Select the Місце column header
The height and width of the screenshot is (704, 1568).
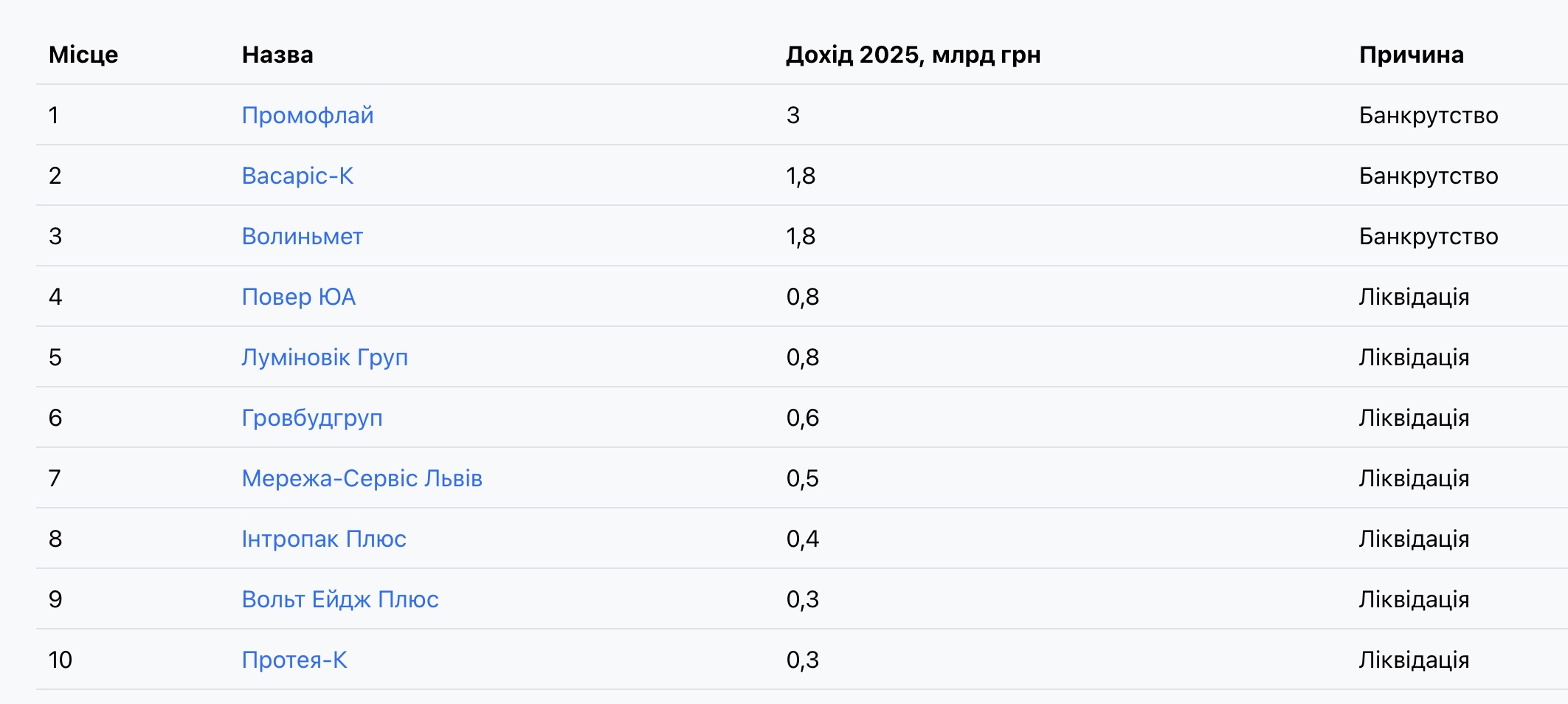[x=83, y=55]
